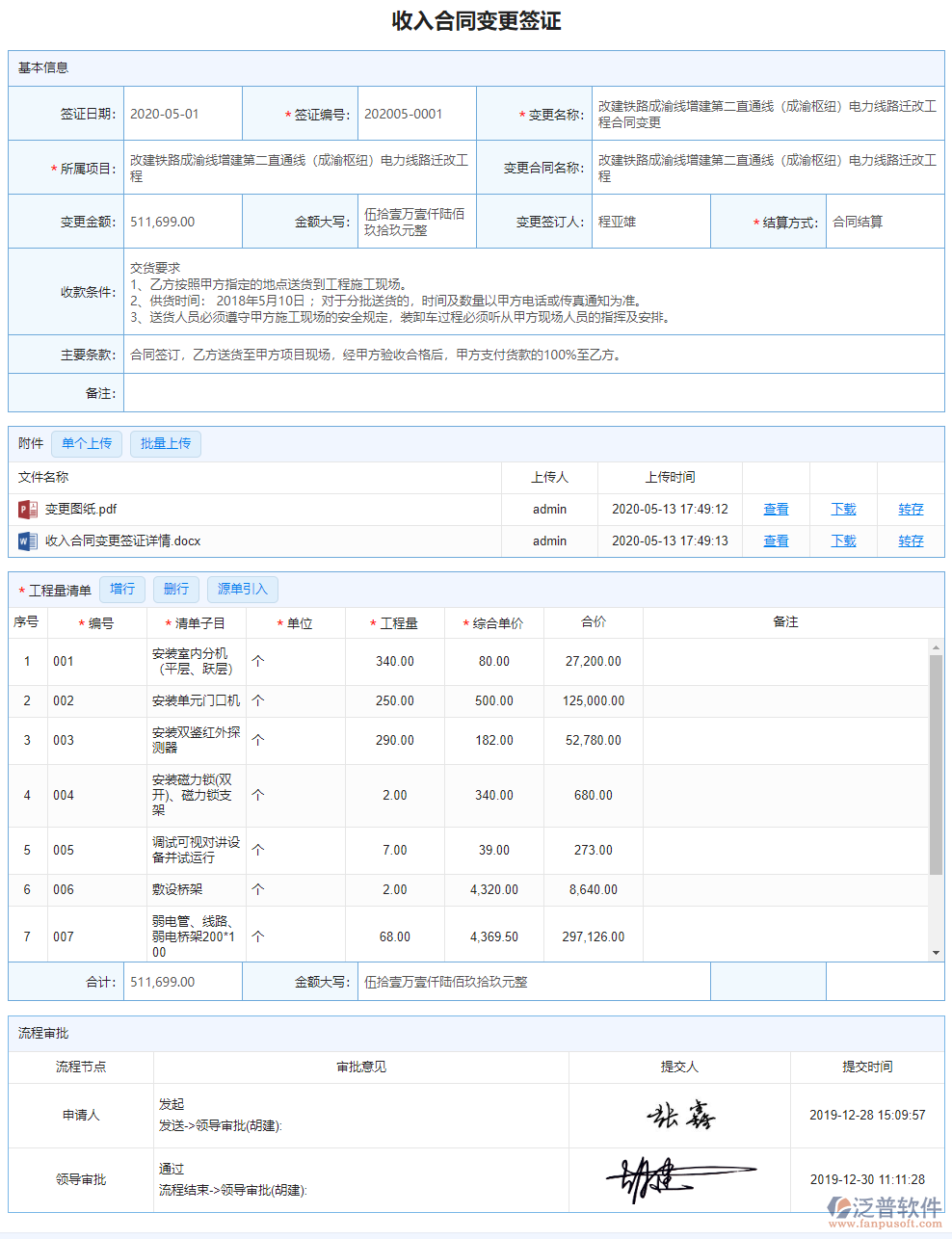Click the PDF file icon for 变更图纸.pdf

[26, 509]
